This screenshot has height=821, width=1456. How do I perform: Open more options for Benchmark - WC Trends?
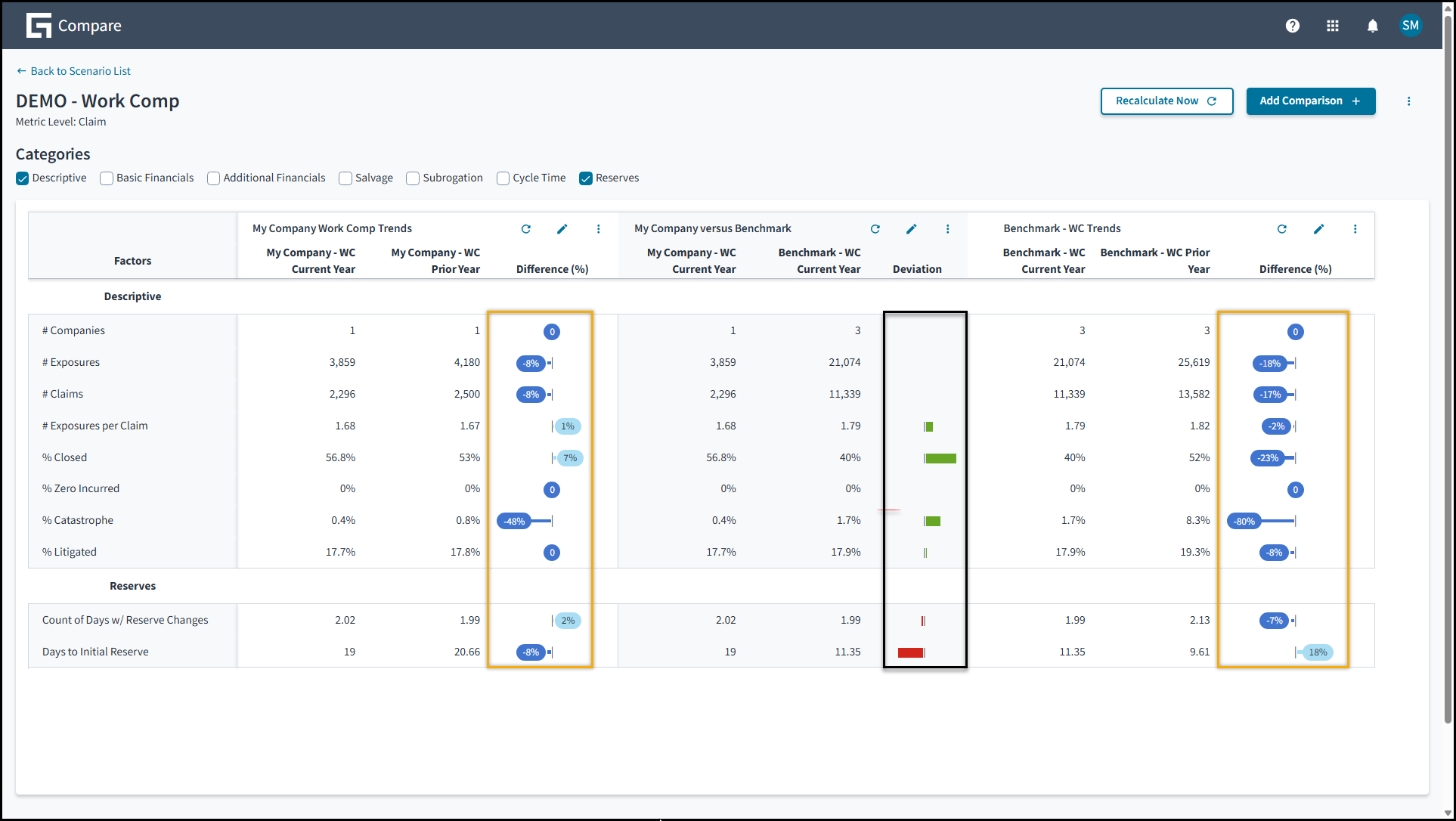point(1355,229)
